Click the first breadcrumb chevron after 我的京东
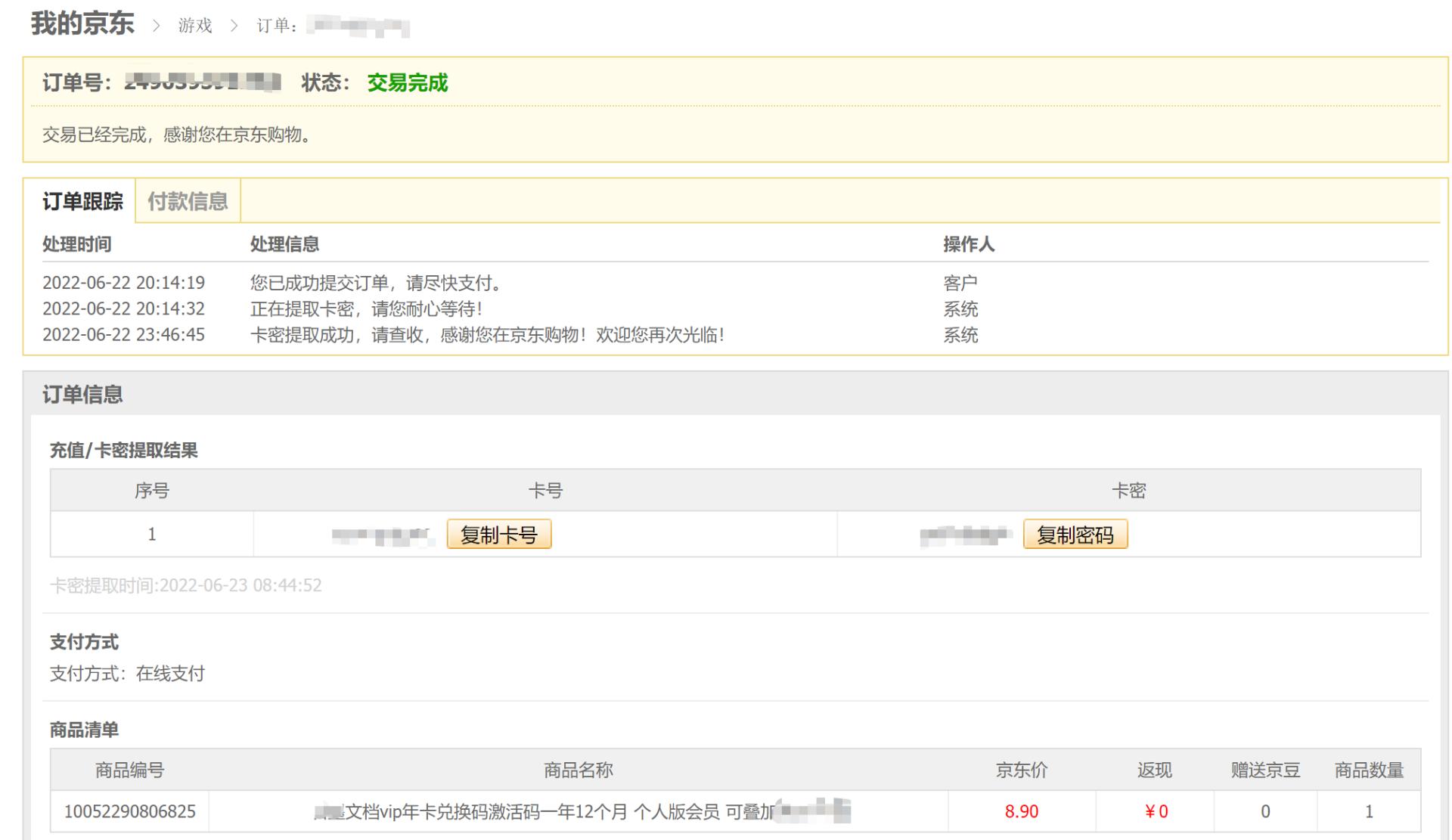The width and height of the screenshot is (1452, 840). click(157, 26)
